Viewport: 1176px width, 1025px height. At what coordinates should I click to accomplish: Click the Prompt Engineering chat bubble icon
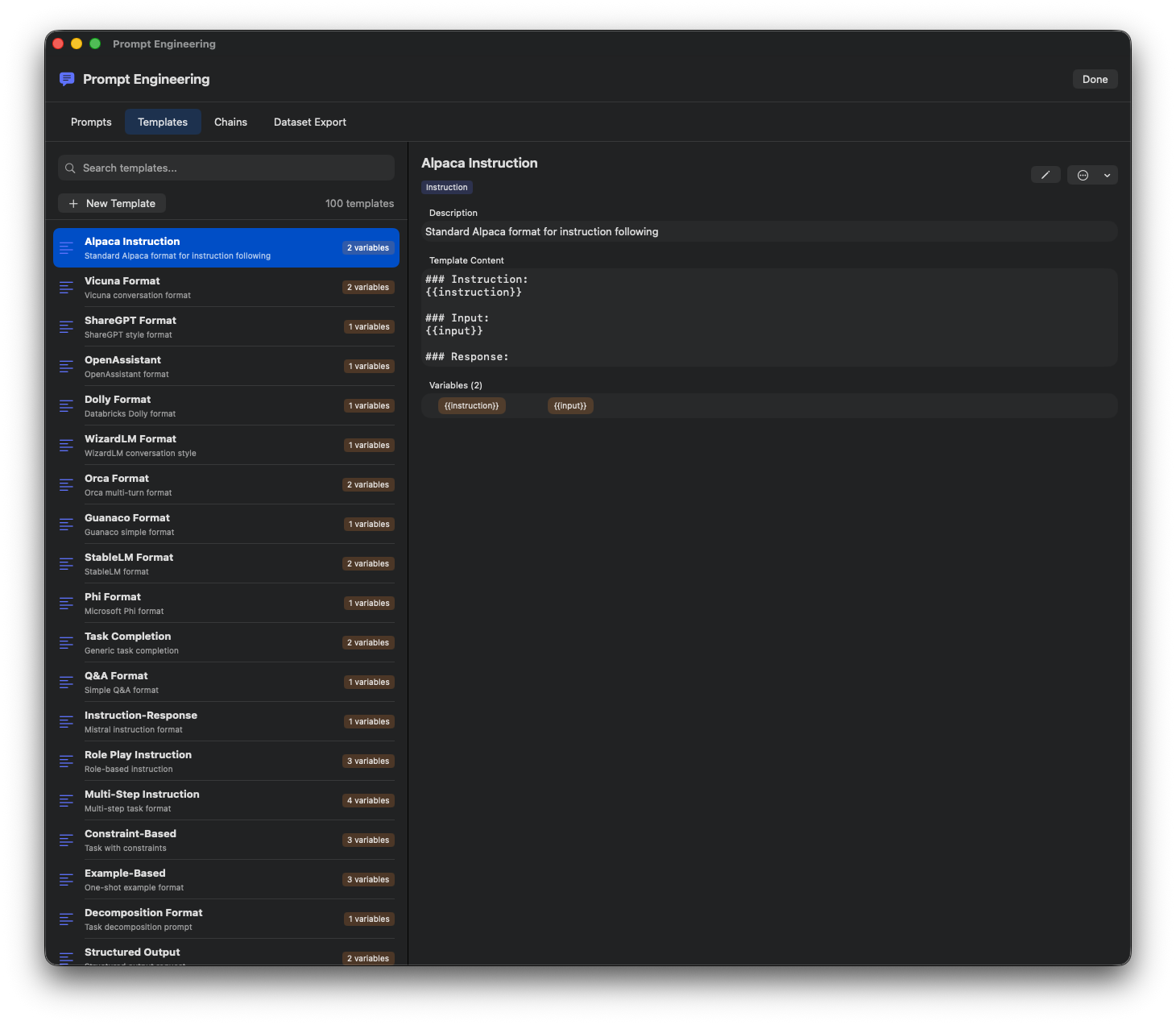tap(67, 79)
